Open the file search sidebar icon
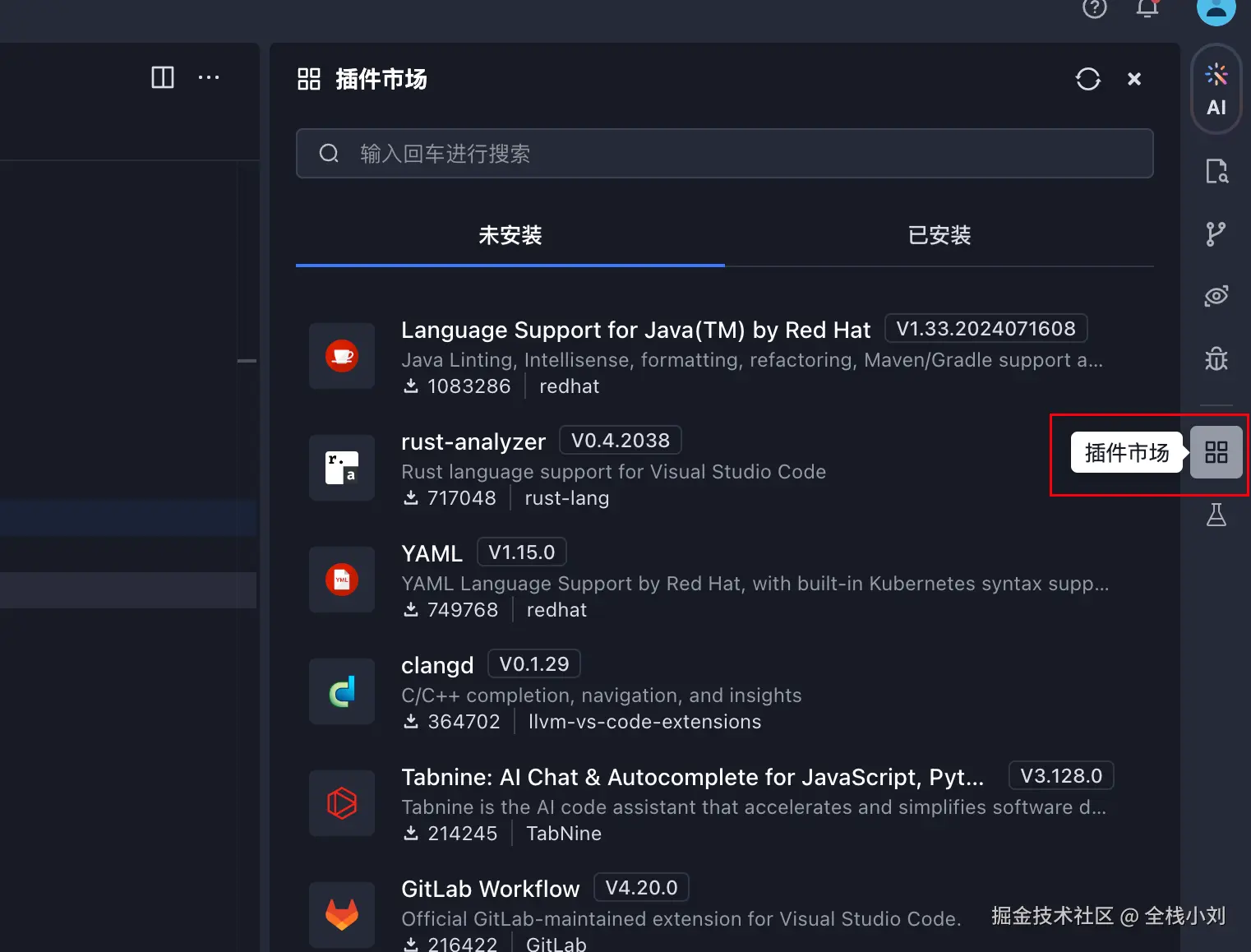 (x=1216, y=171)
